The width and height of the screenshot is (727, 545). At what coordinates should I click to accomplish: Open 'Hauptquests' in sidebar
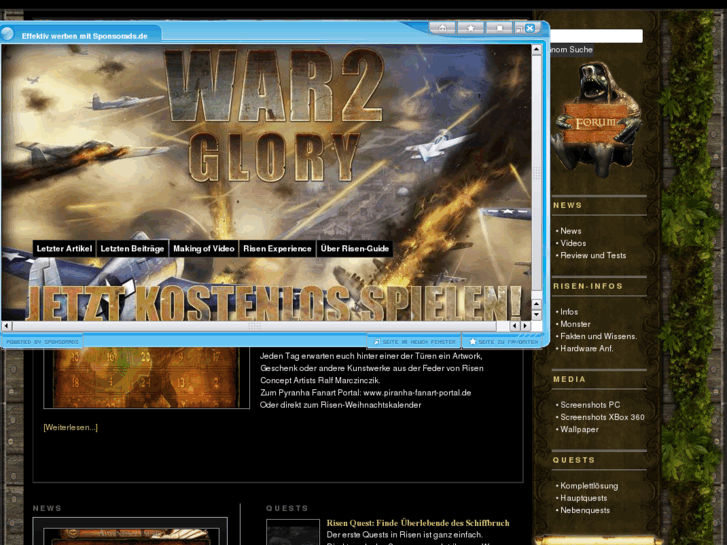[x=583, y=498]
